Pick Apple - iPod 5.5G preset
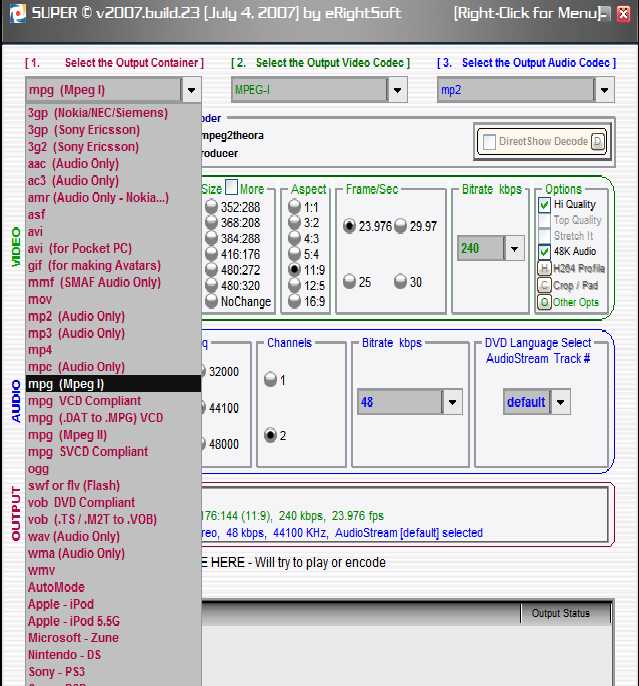The width and height of the screenshot is (639, 686). click(x=113, y=621)
